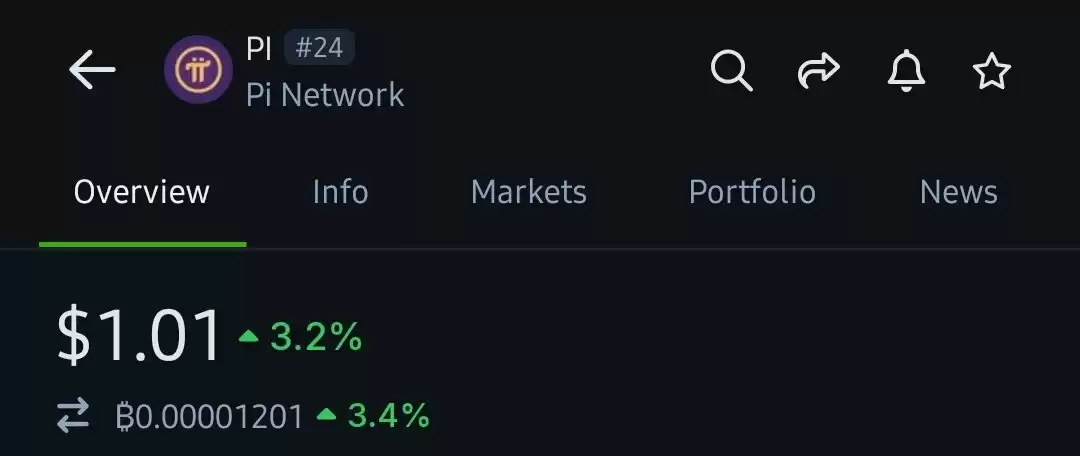Show the News tab
This screenshot has height=456, width=1080.
(959, 192)
